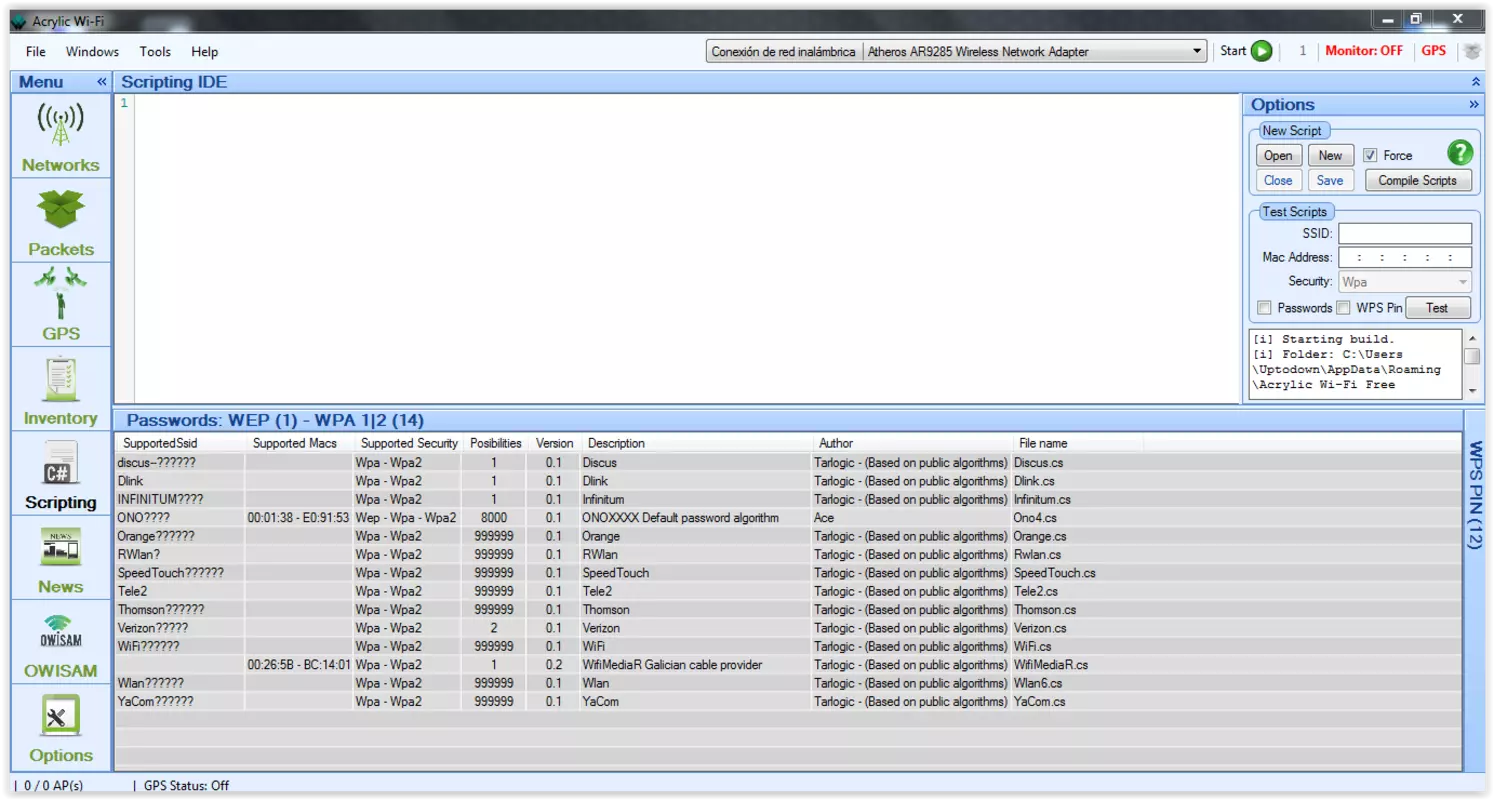Open the Options tools icon

tap(61, 716)
